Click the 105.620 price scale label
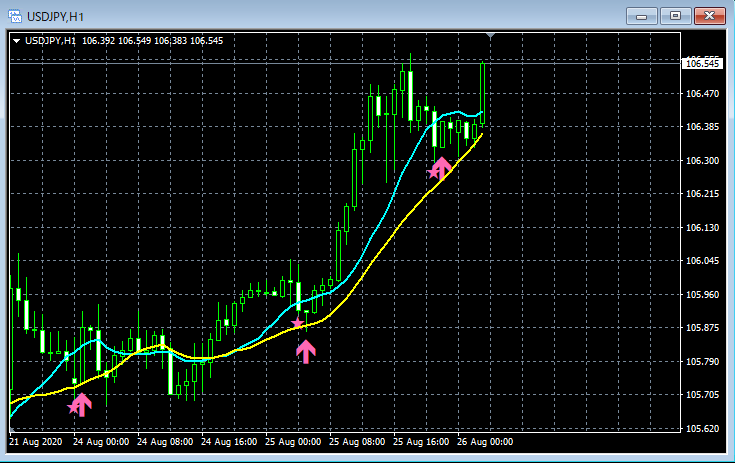Image resolution: width=735 pixels, height=463 pixels. (702, 428)
